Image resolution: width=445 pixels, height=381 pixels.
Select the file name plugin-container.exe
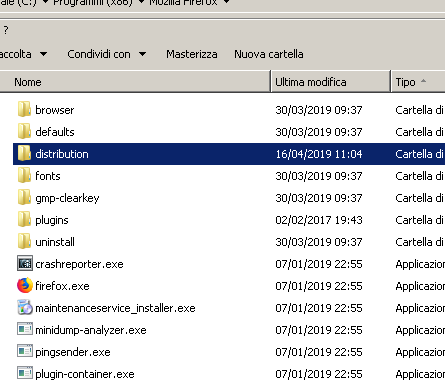pos(85,374)
